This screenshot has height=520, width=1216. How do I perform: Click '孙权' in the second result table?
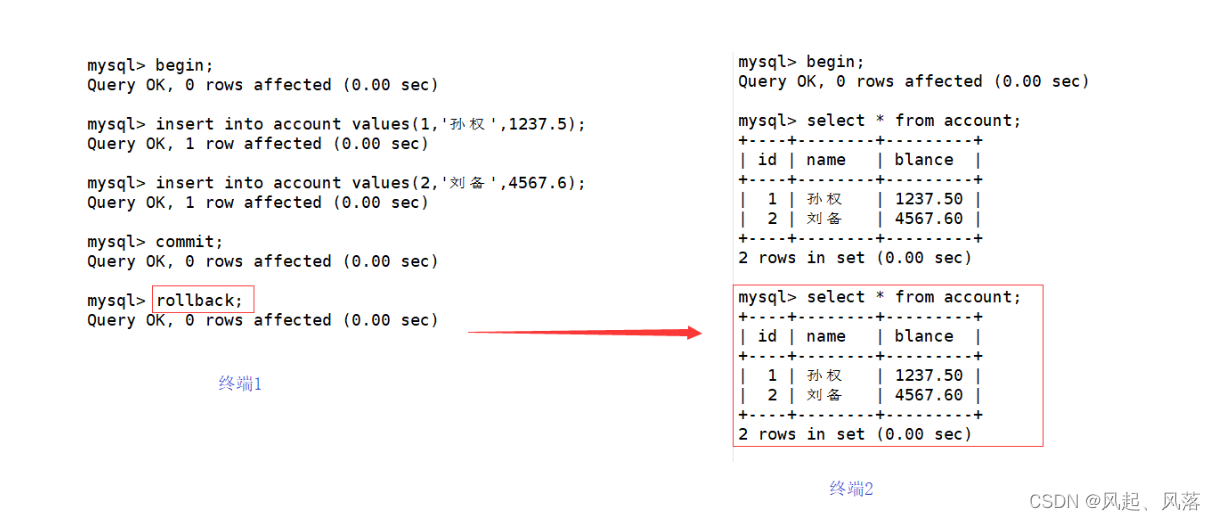(x=824, y=376)
